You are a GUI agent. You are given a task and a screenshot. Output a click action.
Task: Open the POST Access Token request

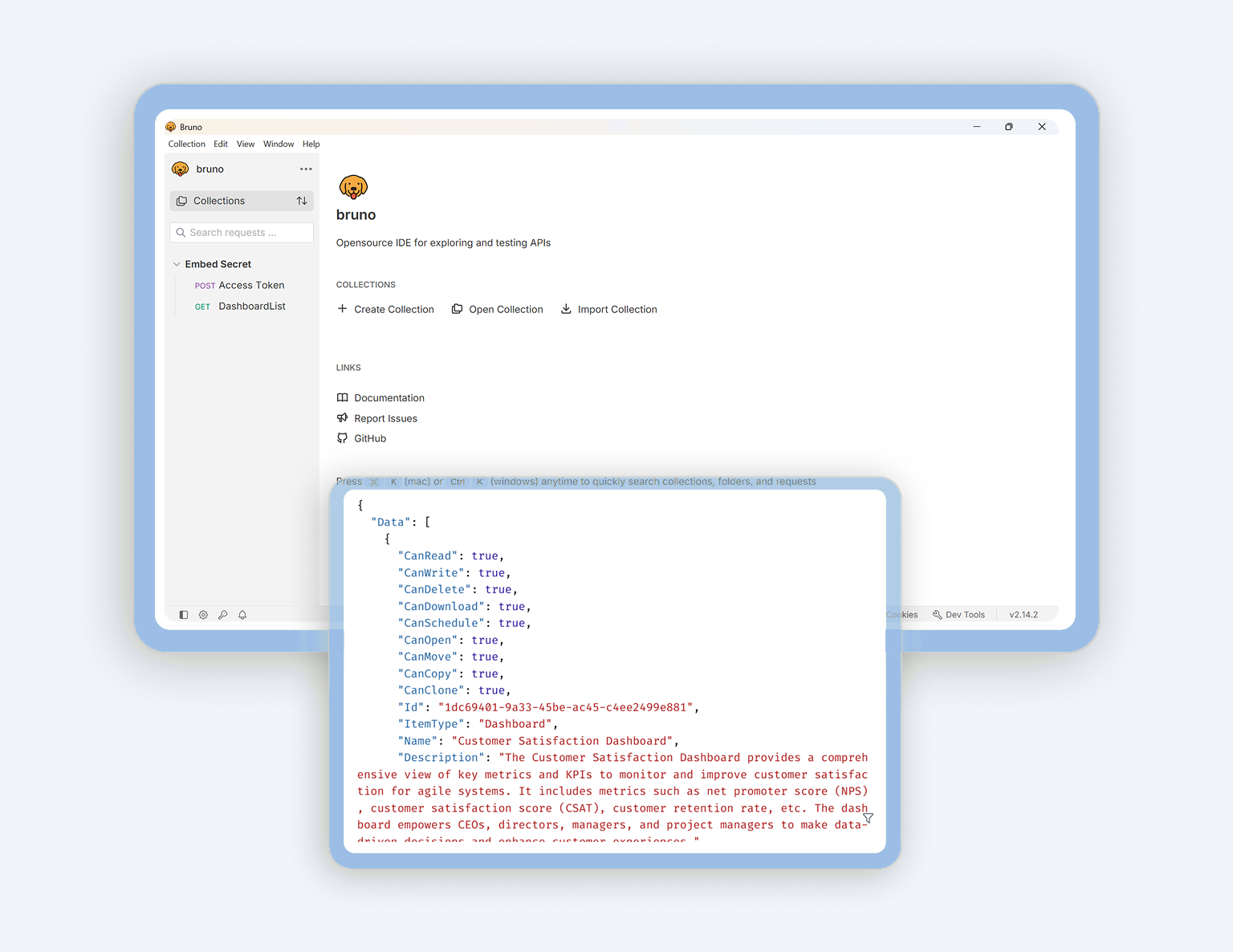pyautogui.click(x=239, y=285)
